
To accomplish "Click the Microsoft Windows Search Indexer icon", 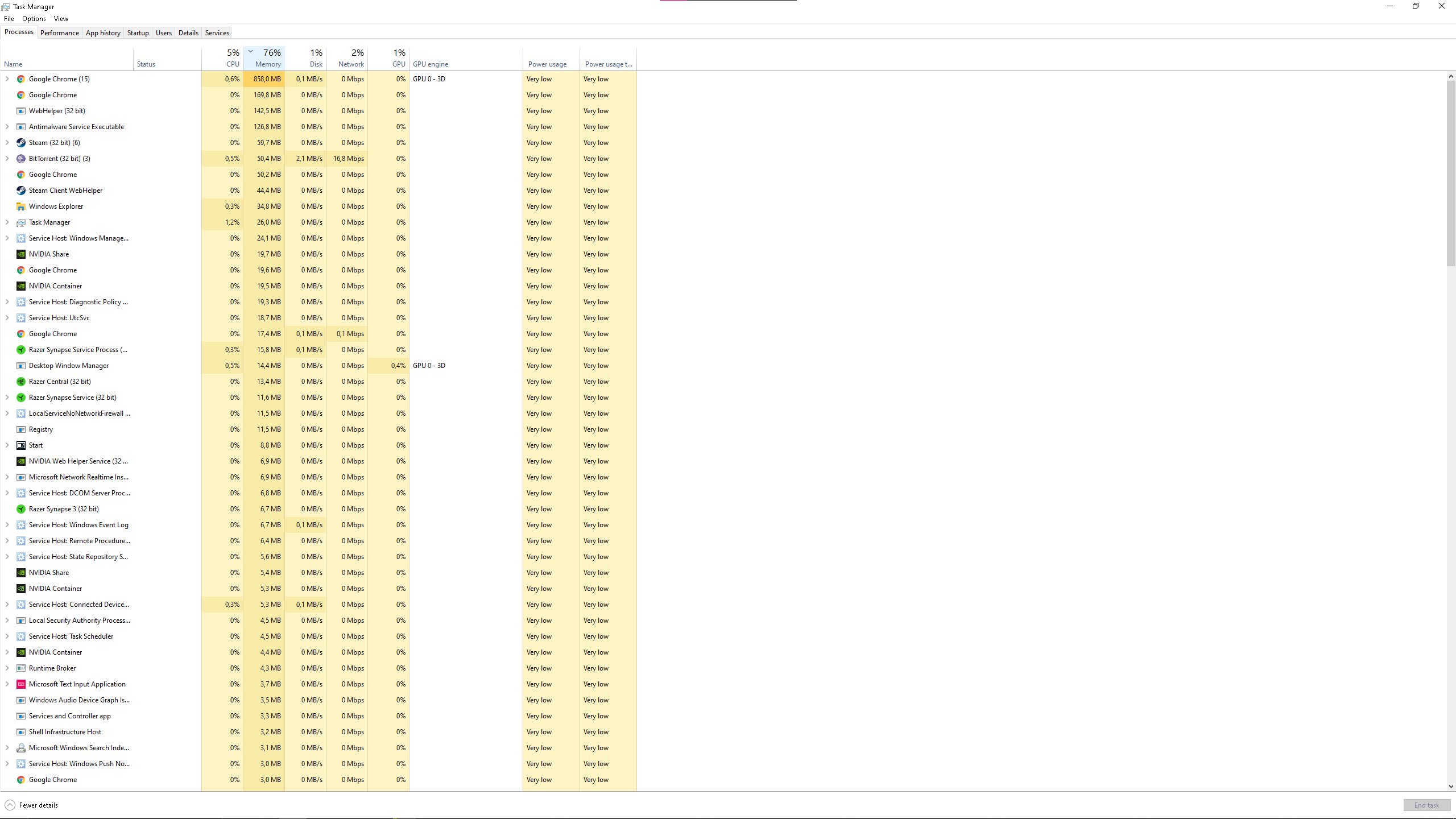I will click(21, 748).
